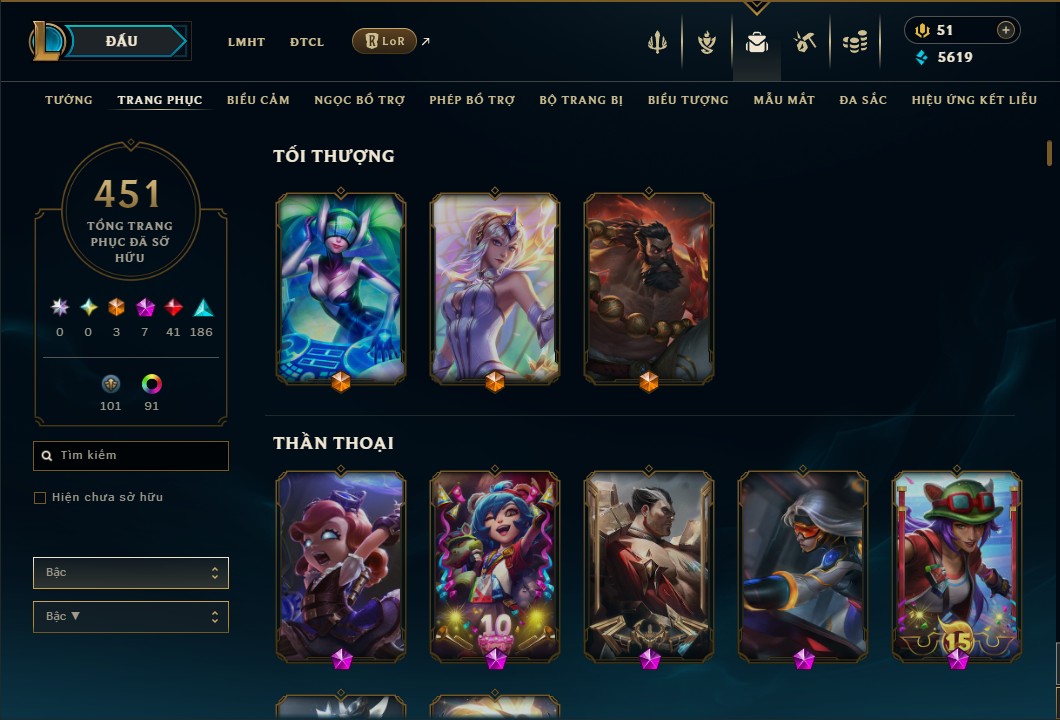Enable Hiện chưa sở hữu checkbox

coord(40,498)
